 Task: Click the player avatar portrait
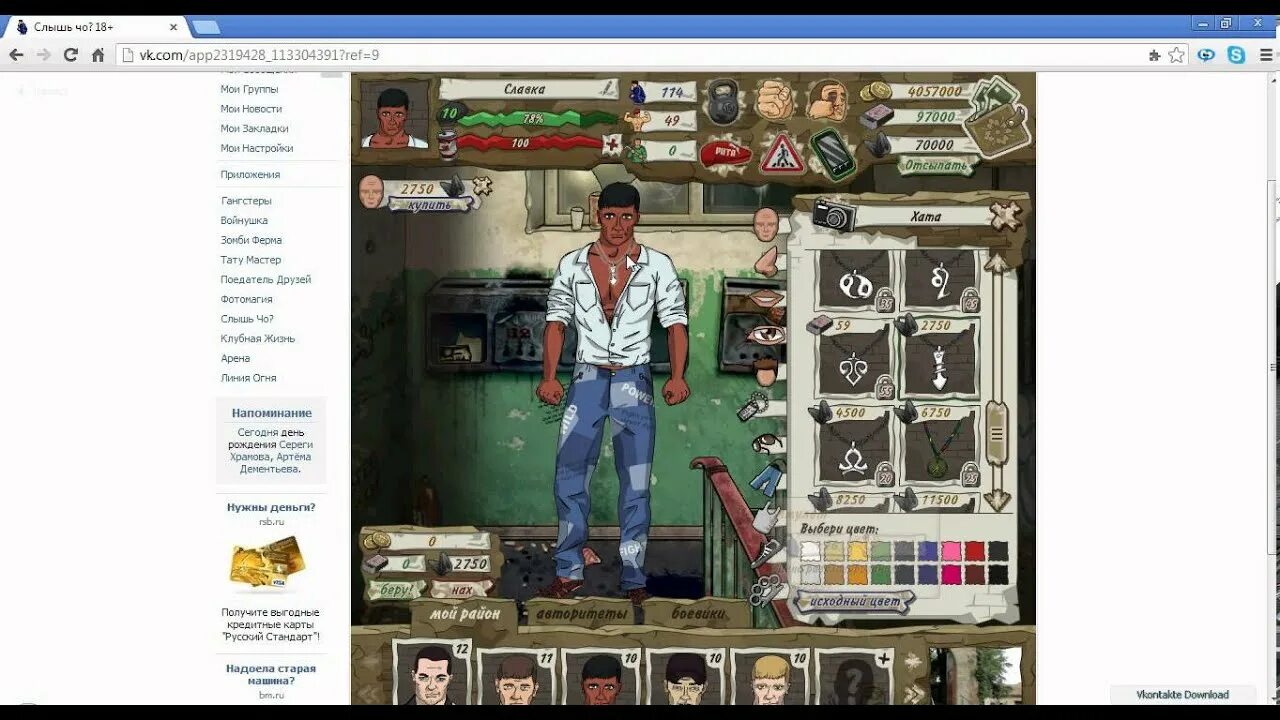click(x=394, y=114)
